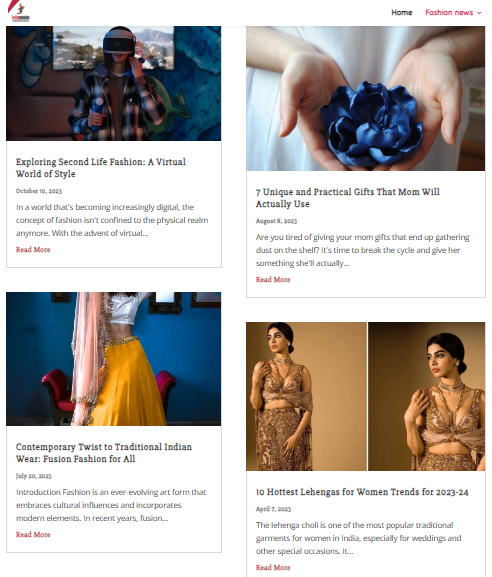The width and height of the screenshot is (492, 577).
Task: Open '10 Hottest Lehengas for Women' title
Action: click(362, 492)
